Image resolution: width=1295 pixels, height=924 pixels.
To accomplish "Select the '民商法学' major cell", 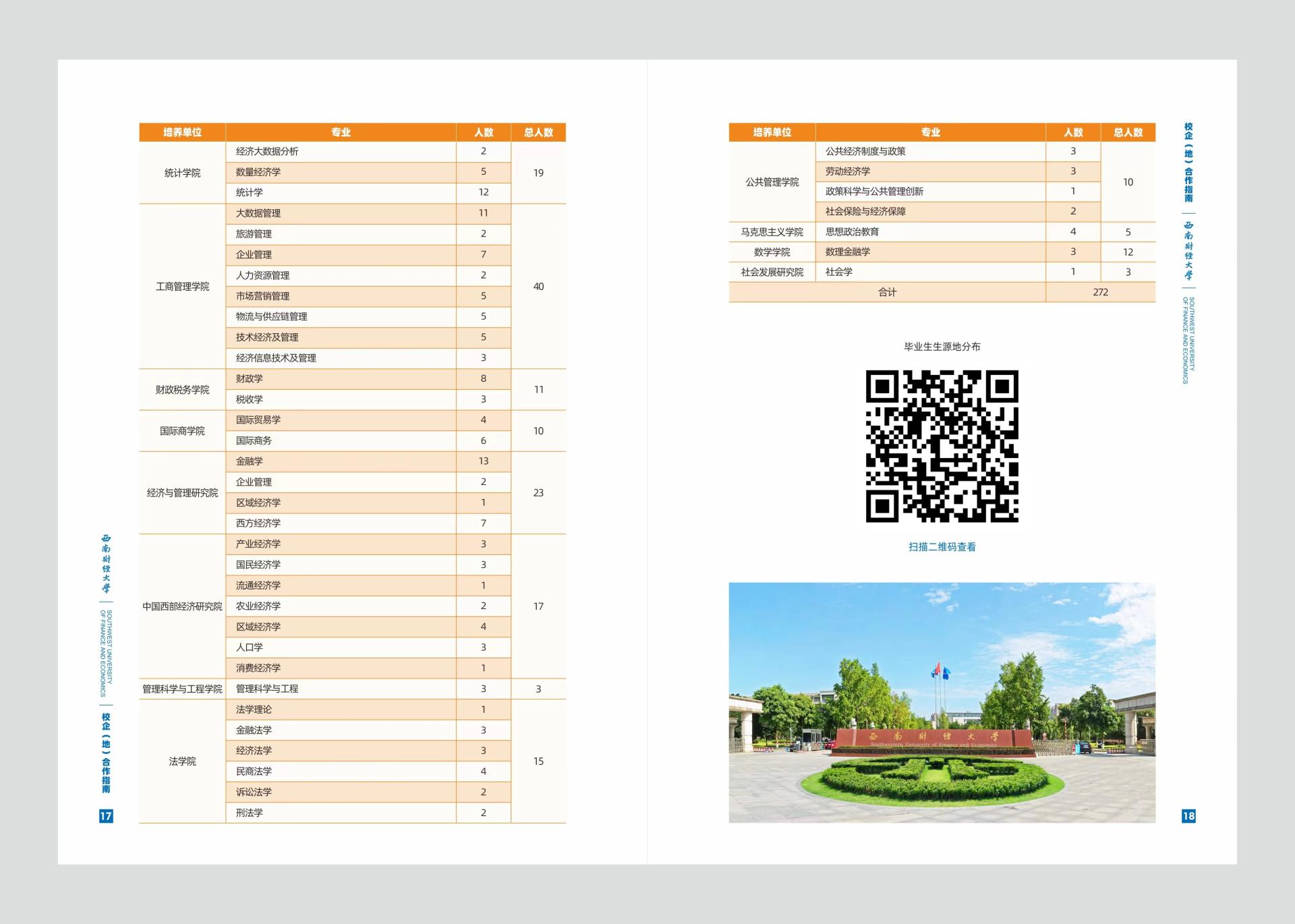I will coord(341,772).
